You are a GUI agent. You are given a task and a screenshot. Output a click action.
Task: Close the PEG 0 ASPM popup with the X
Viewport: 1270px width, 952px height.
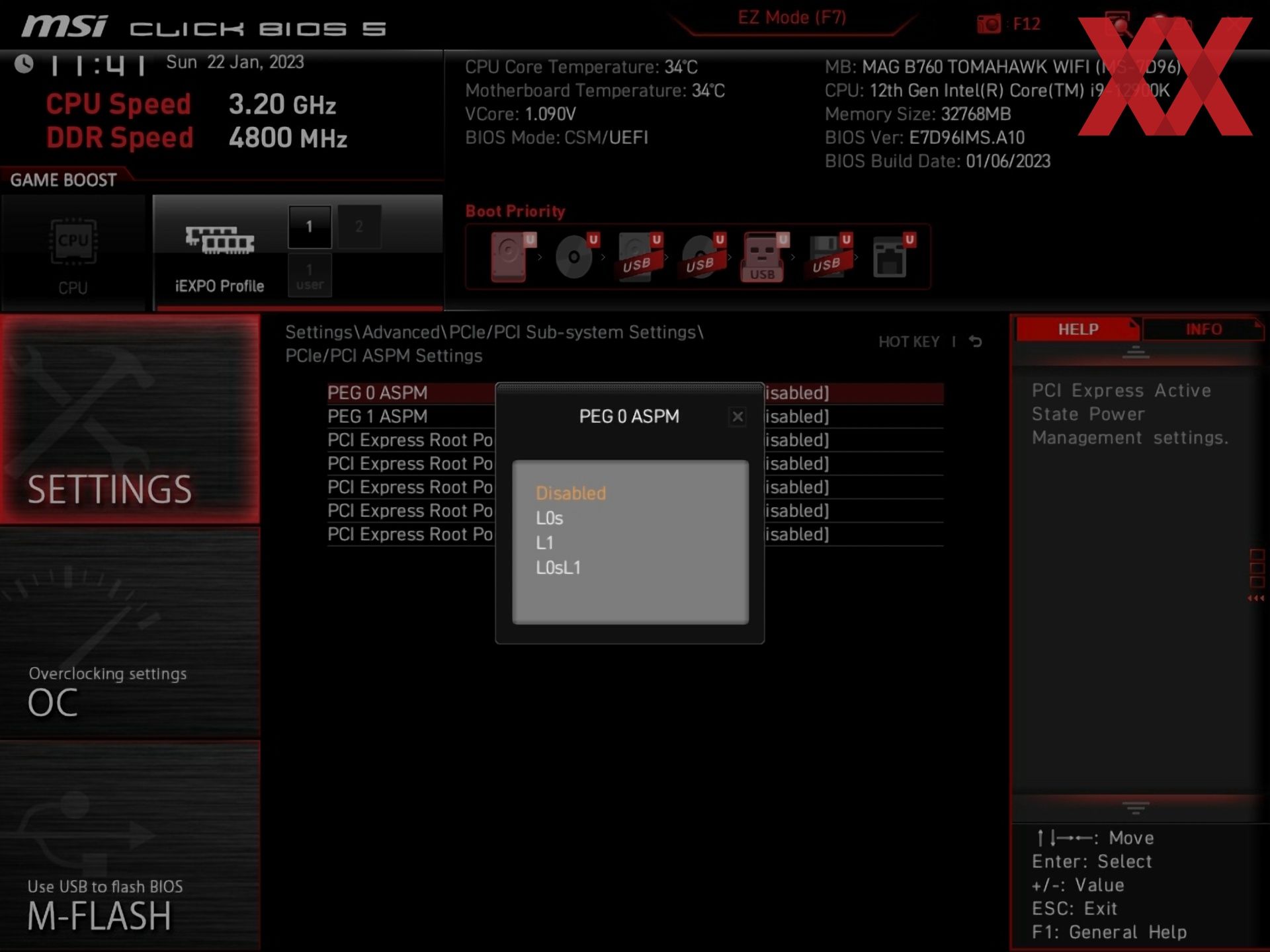pyautogui.click(x=738, y=416)
